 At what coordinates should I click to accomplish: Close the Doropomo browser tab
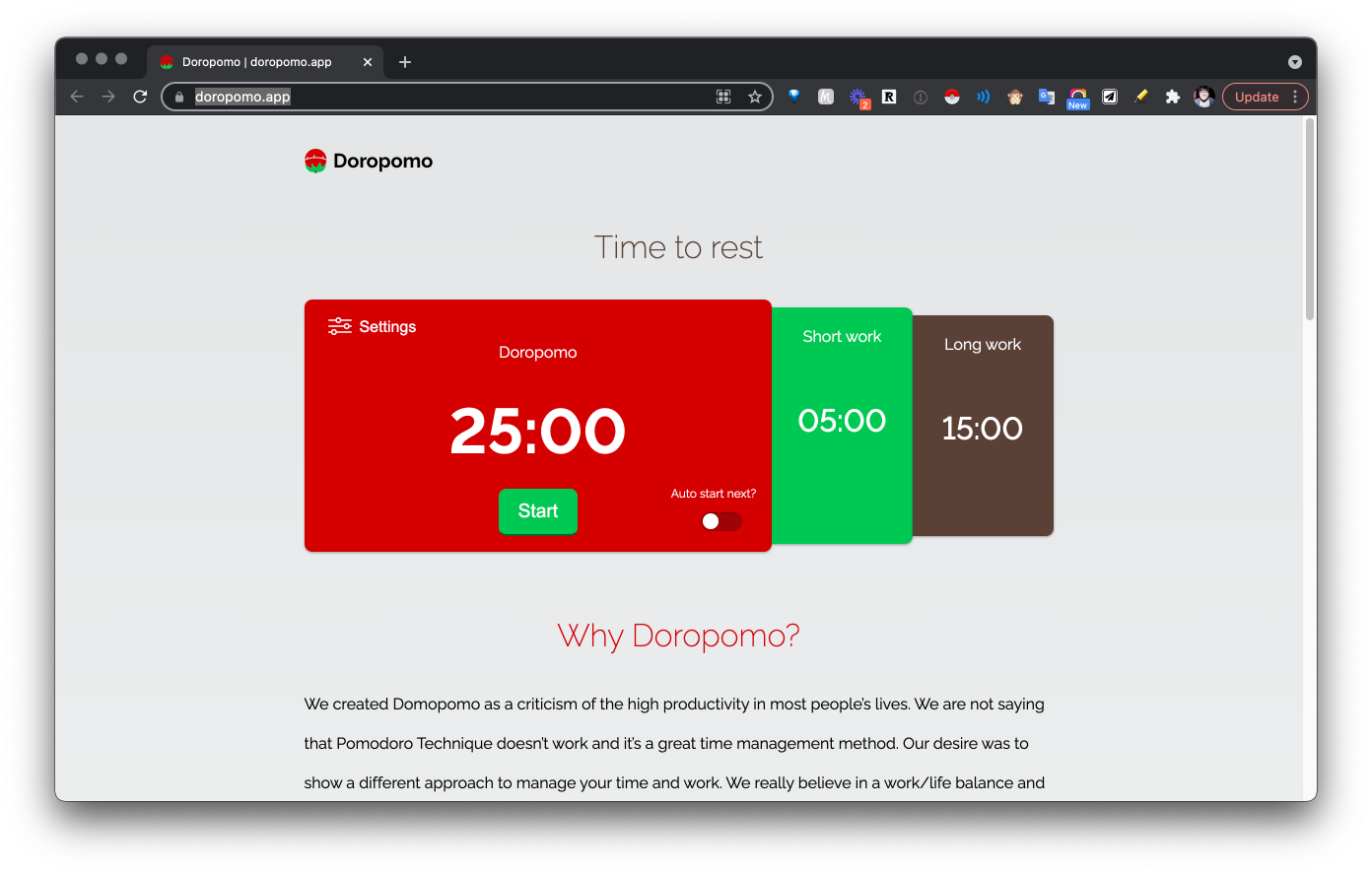click(x=368, y=62)
